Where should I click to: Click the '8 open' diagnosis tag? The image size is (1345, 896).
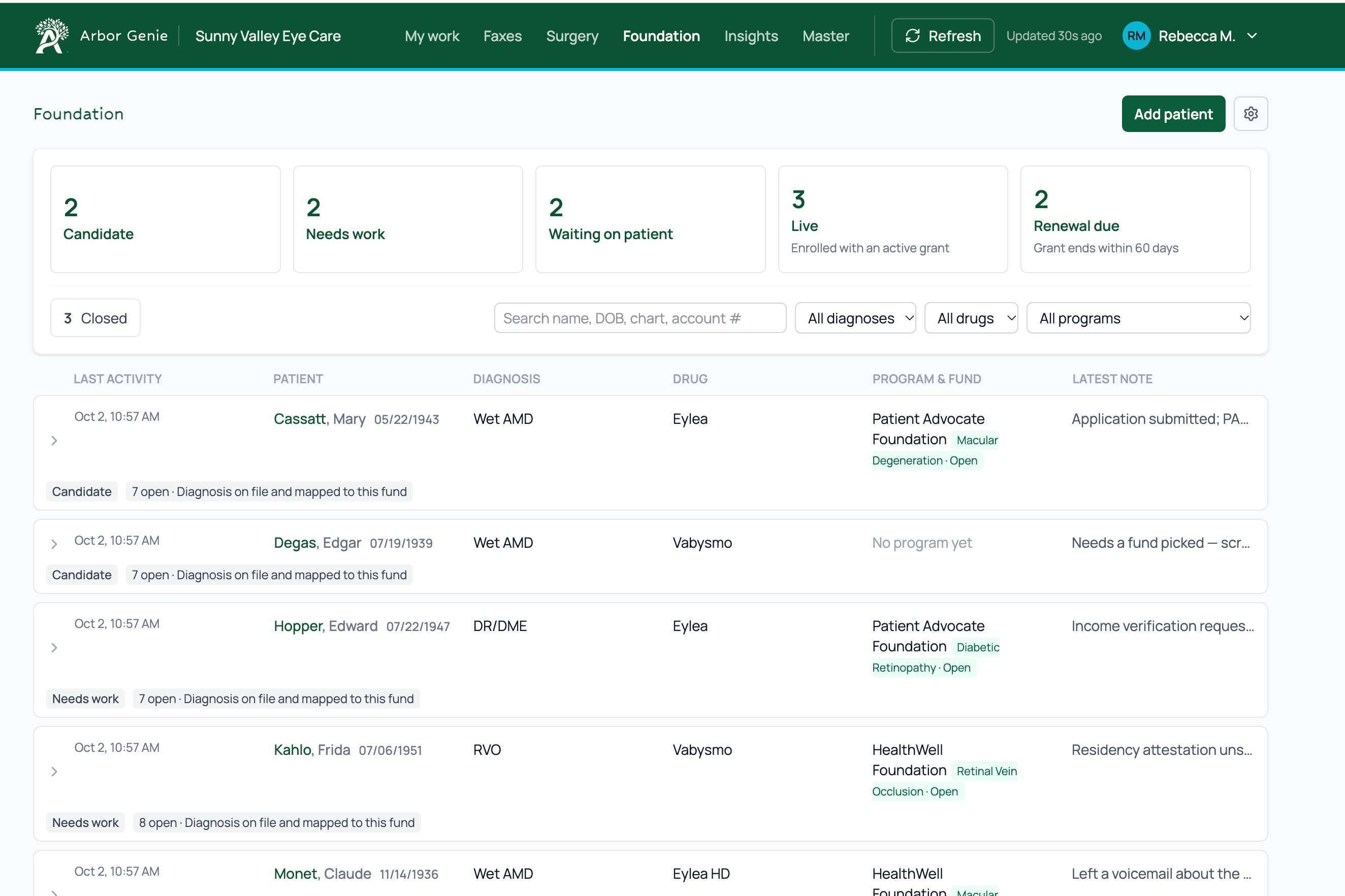tap(277, 822)
